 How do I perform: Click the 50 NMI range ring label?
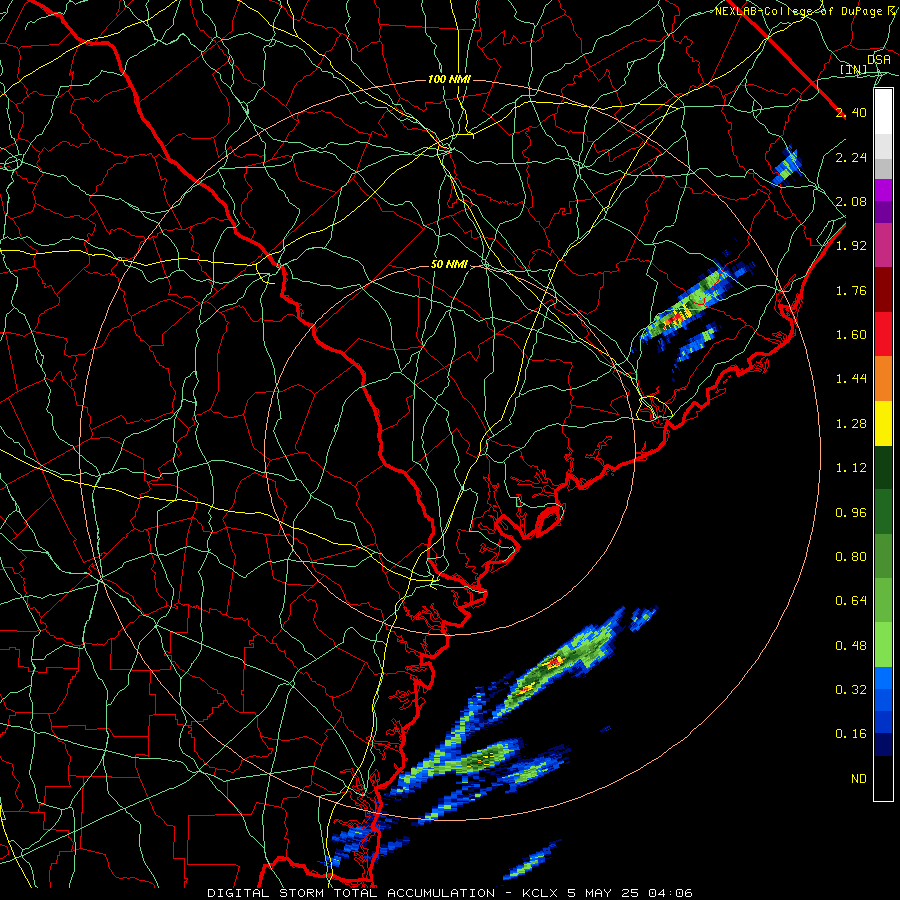pyautogui.click(x=449, y=265)
